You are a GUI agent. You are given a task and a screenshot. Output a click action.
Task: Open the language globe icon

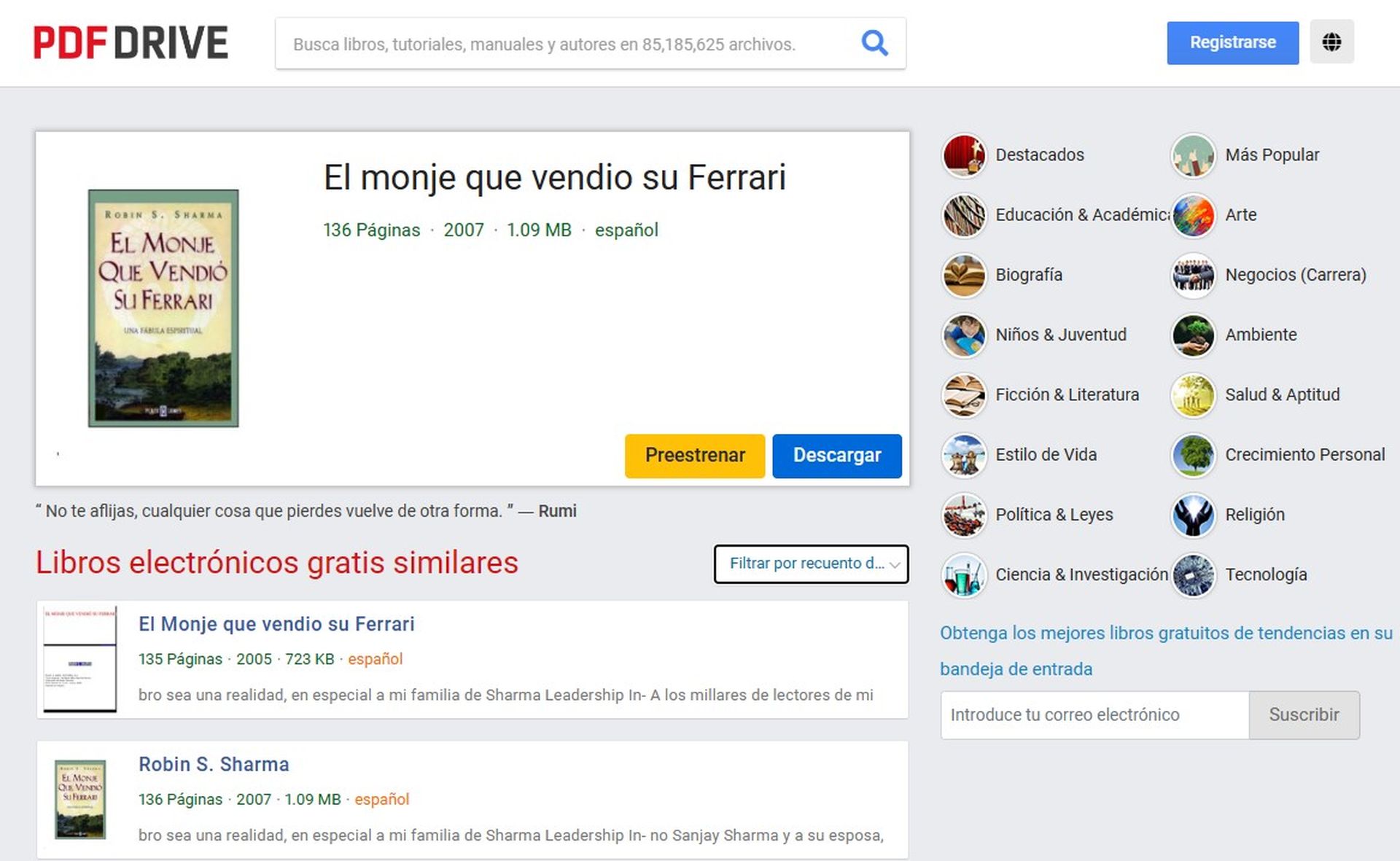1331,42
